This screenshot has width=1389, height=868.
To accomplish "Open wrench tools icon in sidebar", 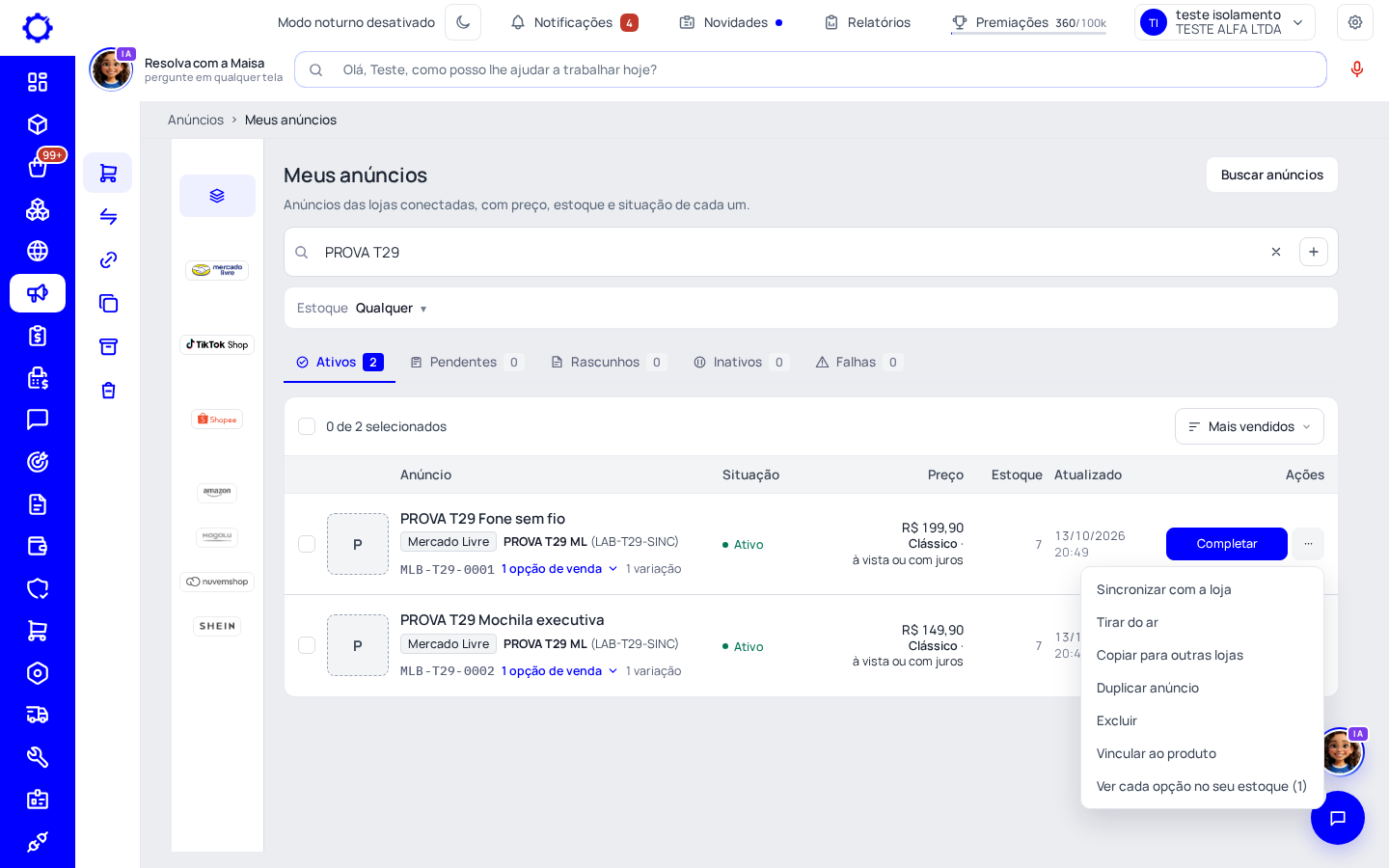I will (38, 757).
